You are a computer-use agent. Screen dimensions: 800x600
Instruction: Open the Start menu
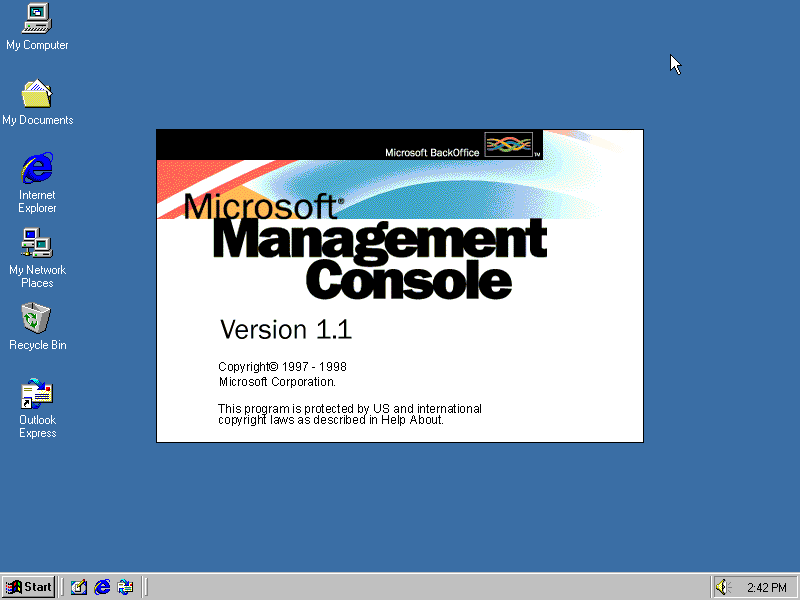(x=28, y=587)
